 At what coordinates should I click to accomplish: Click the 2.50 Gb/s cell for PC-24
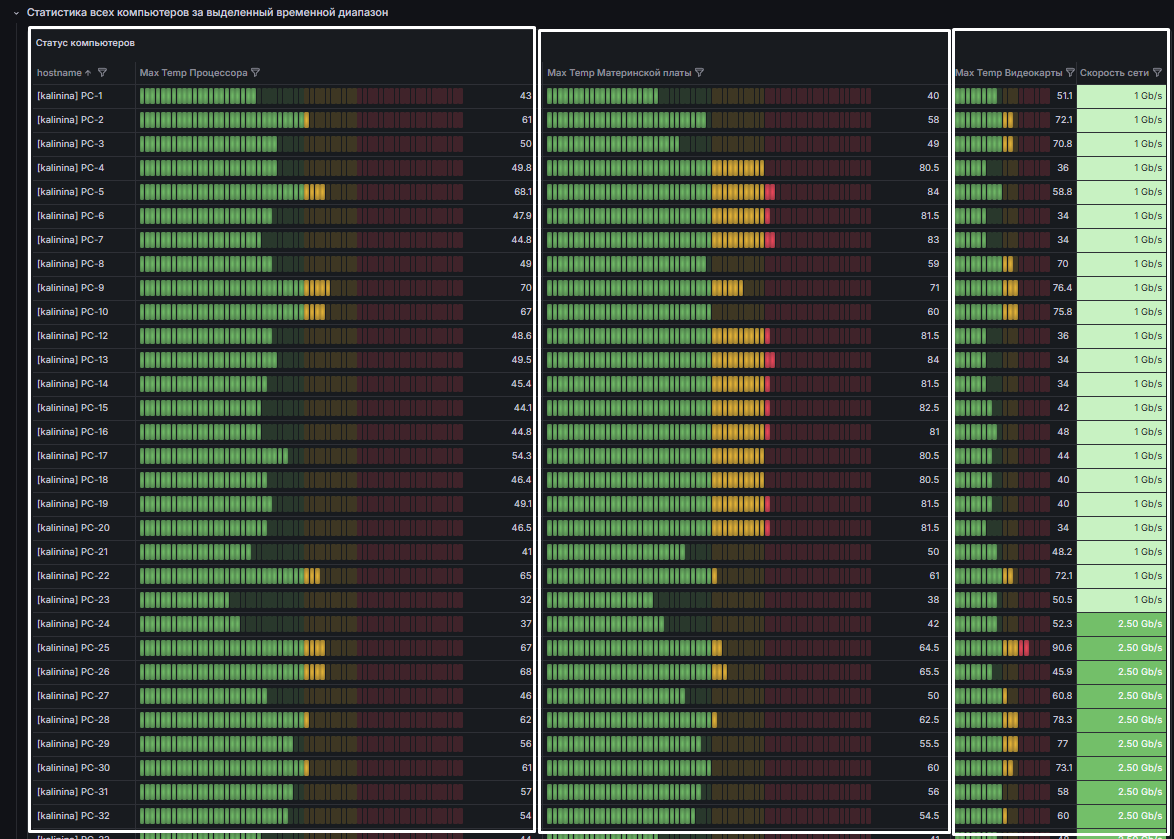pyautogui.click(x=1121, y=624)
